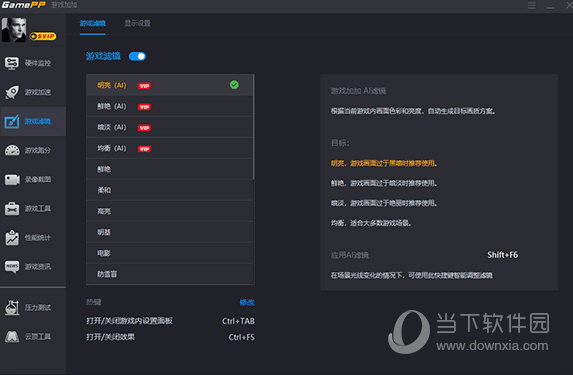Open 硬件监控 sidebar menu label

point(38,63)
